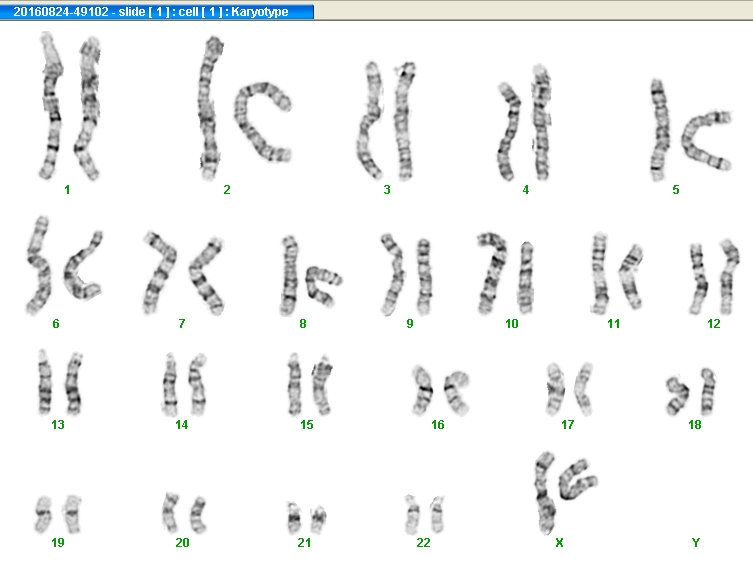Select the chromosome 22 pair image

(424, 515)
